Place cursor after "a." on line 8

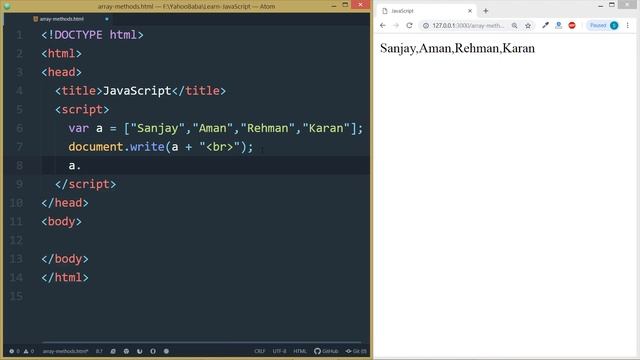point(82,165)
